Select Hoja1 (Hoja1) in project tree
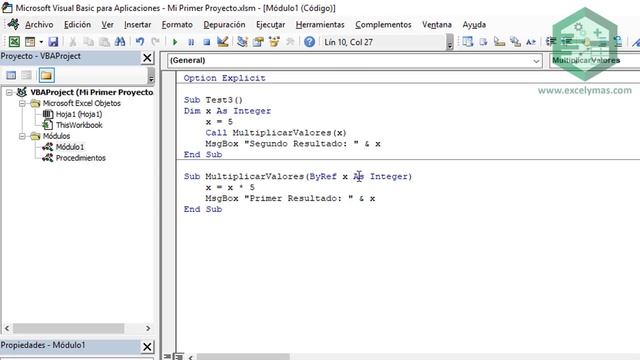Viewport: 640px width, 360px height. (x=79, y=114)
